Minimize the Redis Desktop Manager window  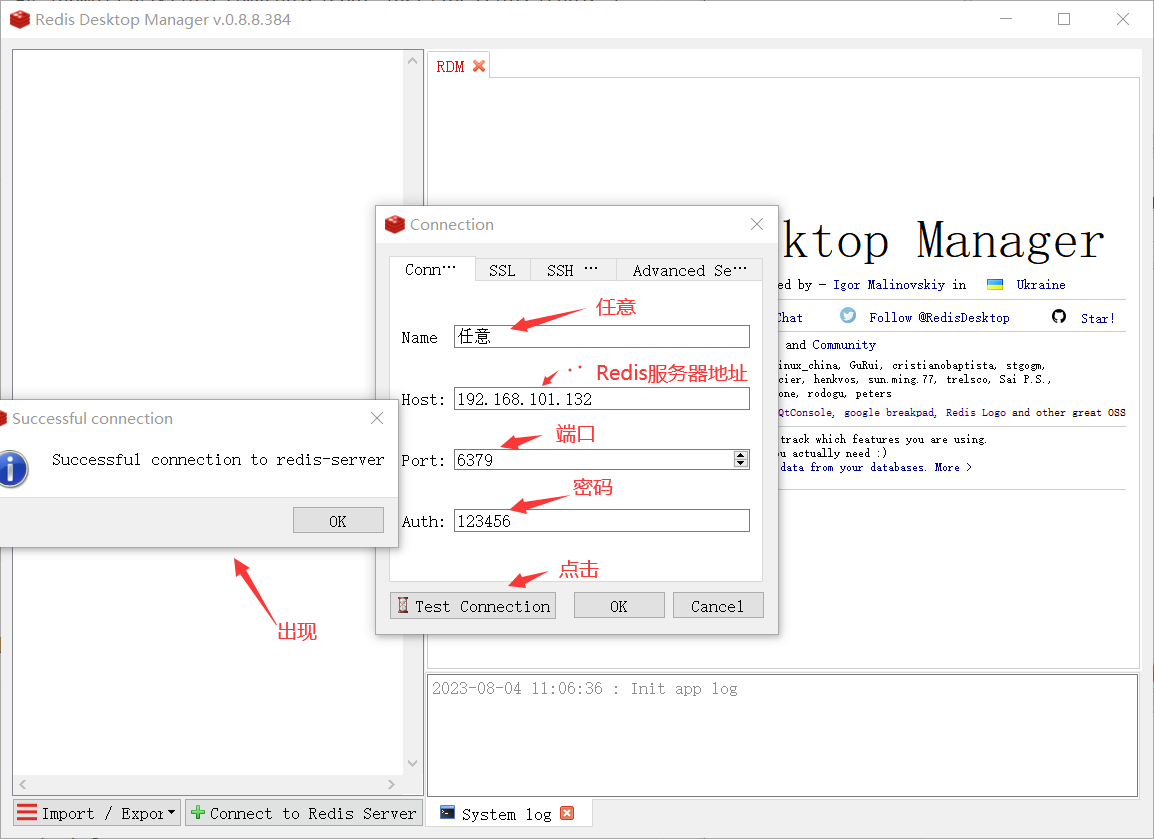1006,19
